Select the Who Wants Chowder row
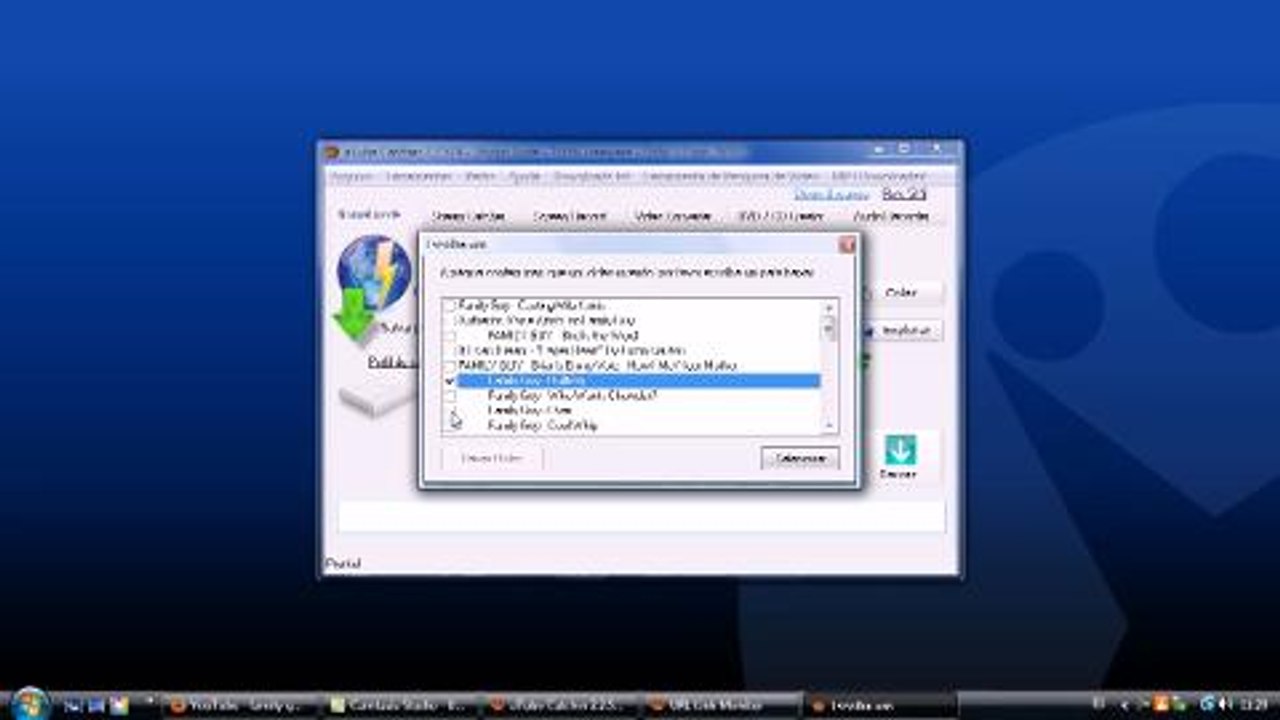This screenshot has height=720, width=1280. (x=638, y=396)
